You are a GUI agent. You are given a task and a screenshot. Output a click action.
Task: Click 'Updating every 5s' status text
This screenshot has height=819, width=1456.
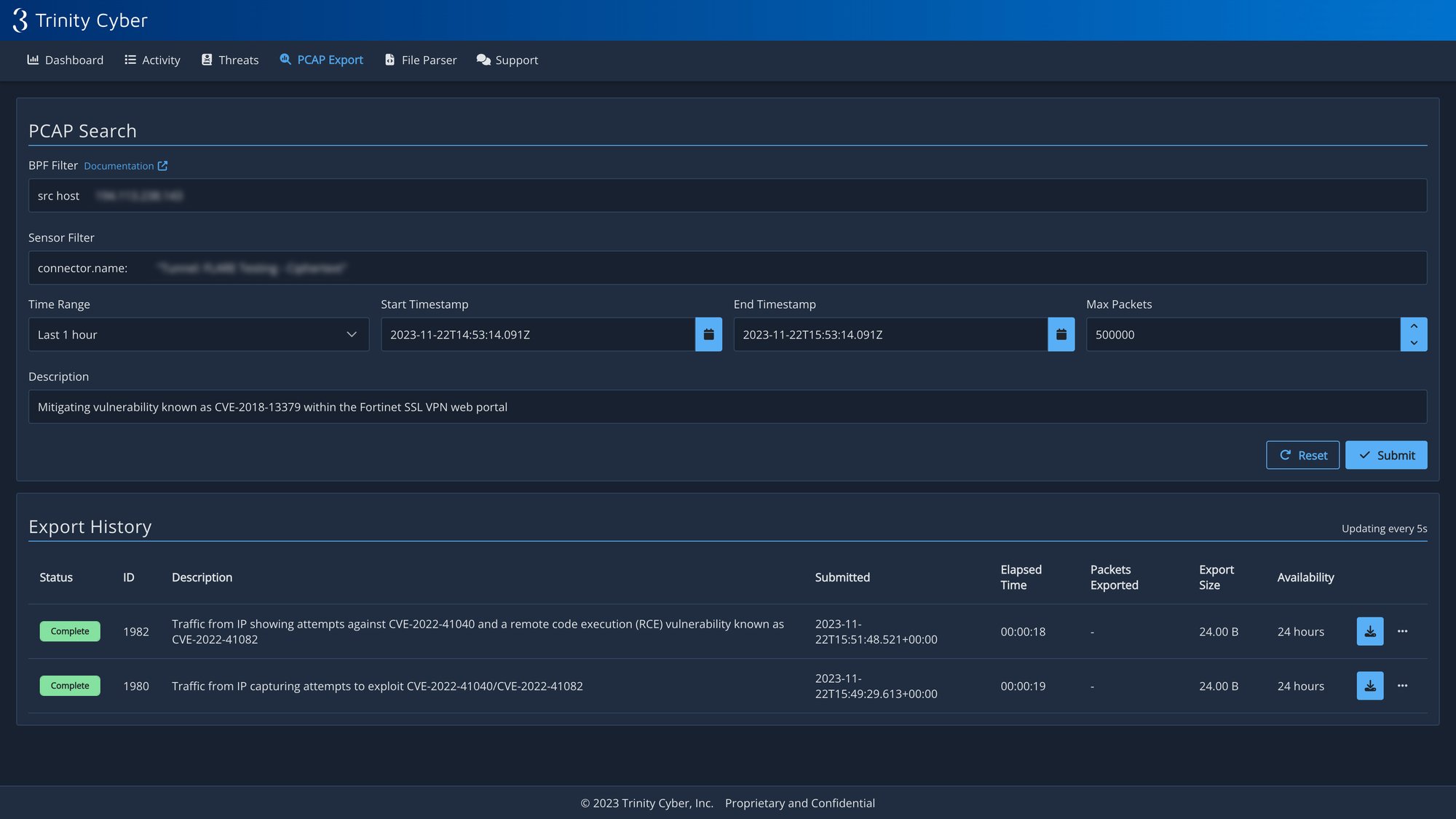coord(1384,529)
